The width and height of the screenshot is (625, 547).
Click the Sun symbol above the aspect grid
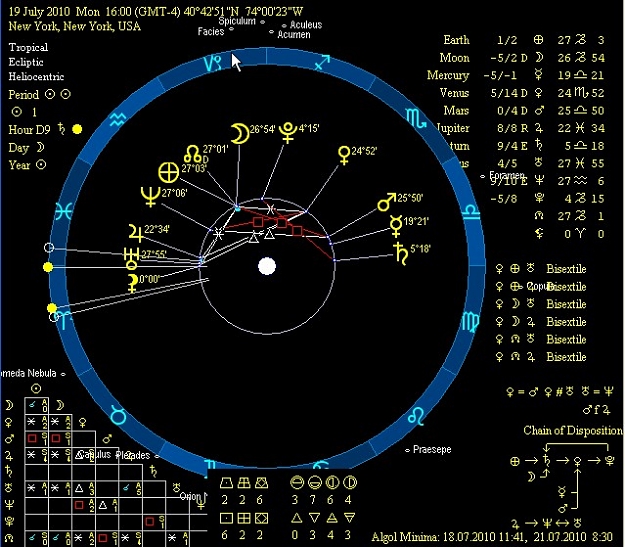pos(36,388)
